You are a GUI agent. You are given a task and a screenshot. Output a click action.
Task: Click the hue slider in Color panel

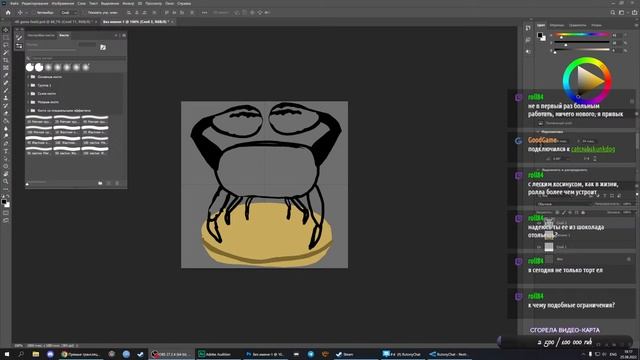coord(582,35)
